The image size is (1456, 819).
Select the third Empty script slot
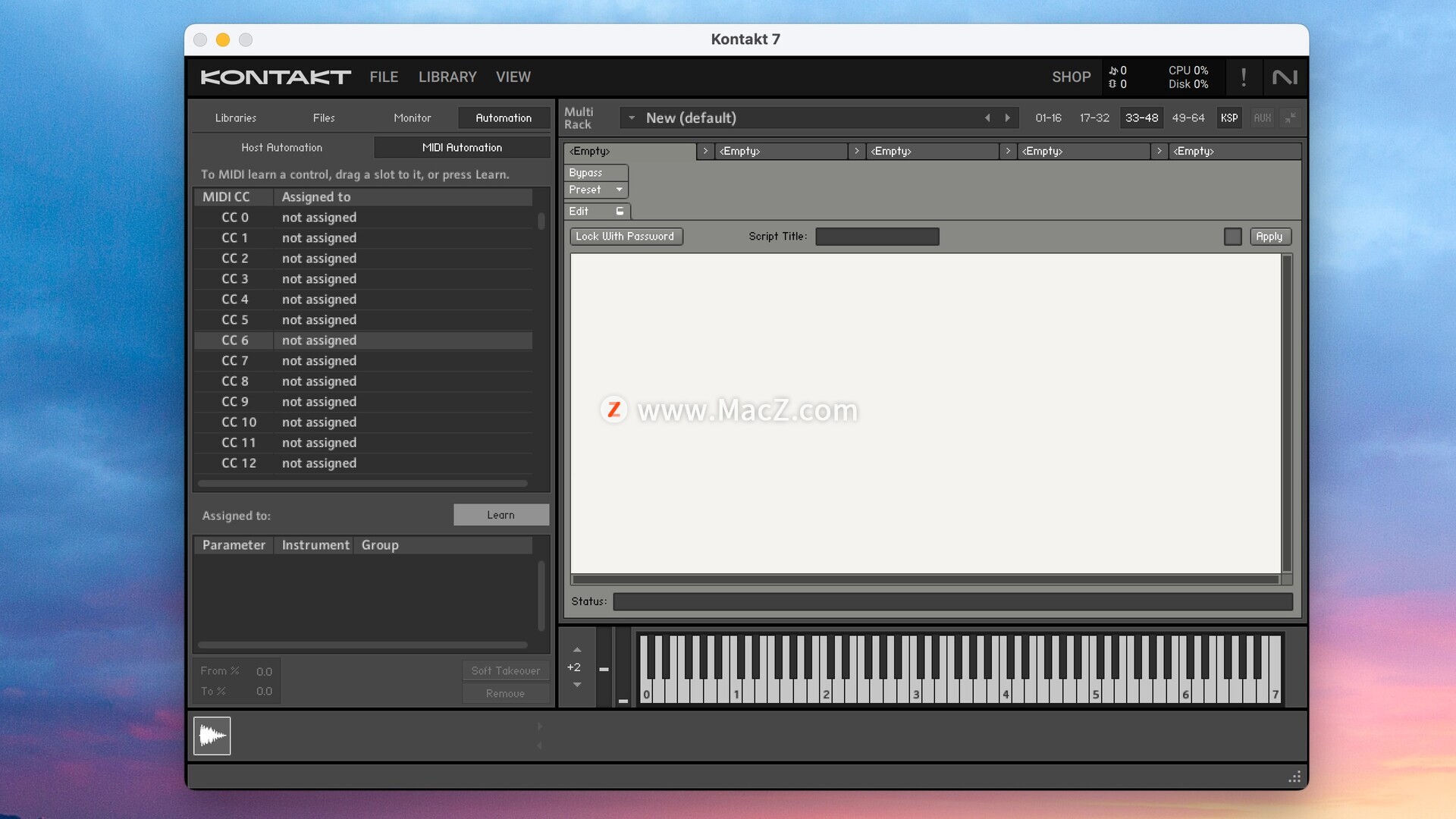click(933, 151)
